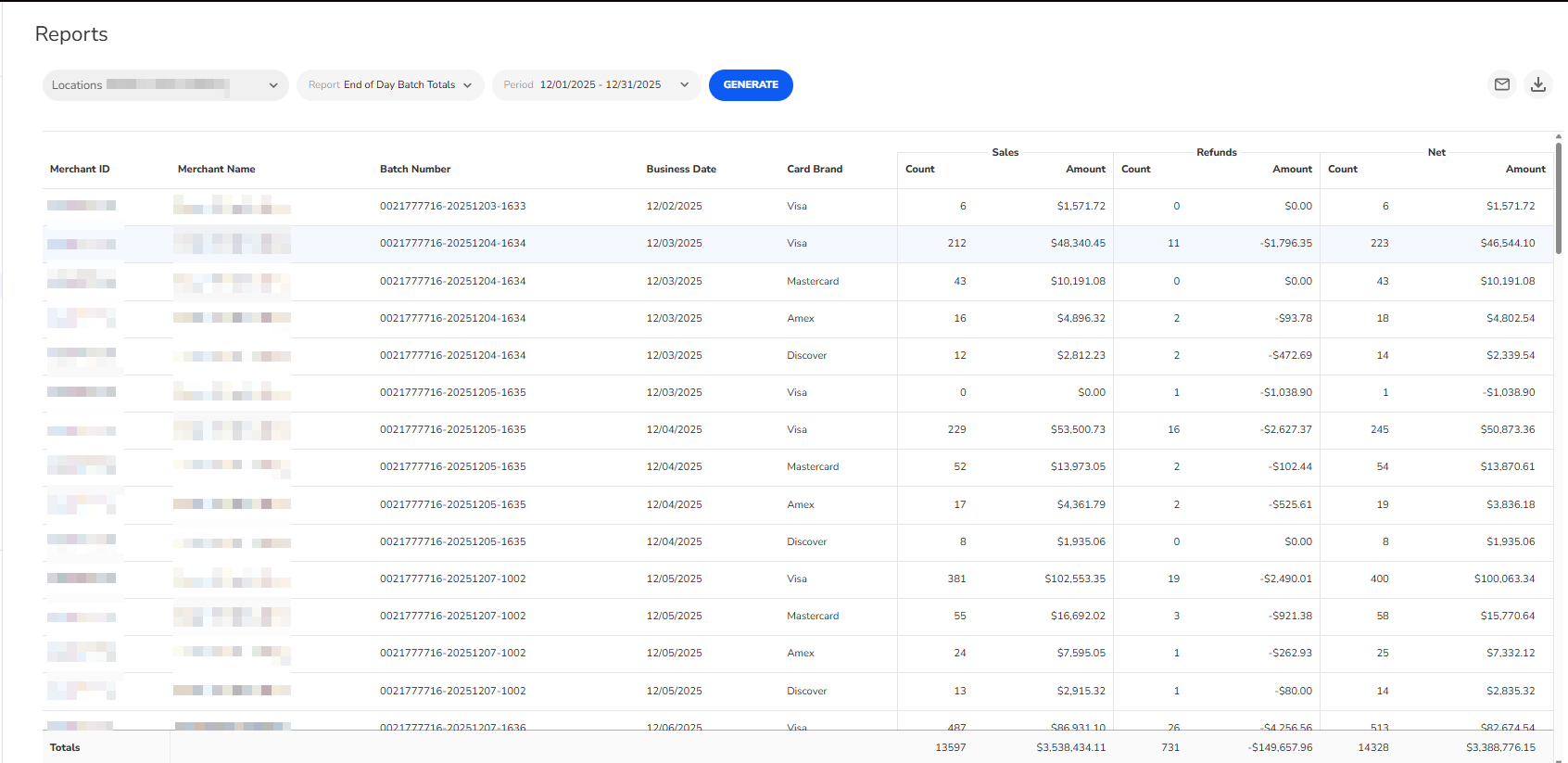Click the download report icon

1537,84
